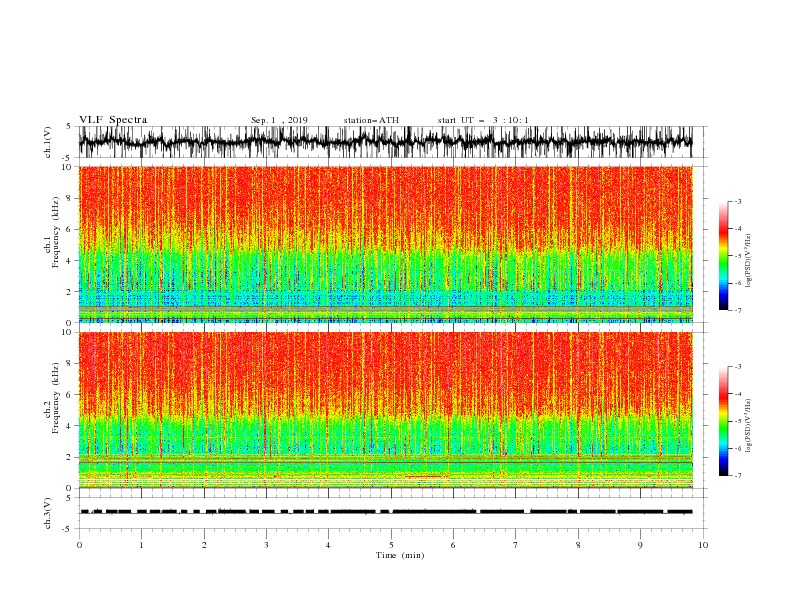The image size is (792, 612).
Task: Click the time axis tick label "8"
Action: click(x=578, y=545)
